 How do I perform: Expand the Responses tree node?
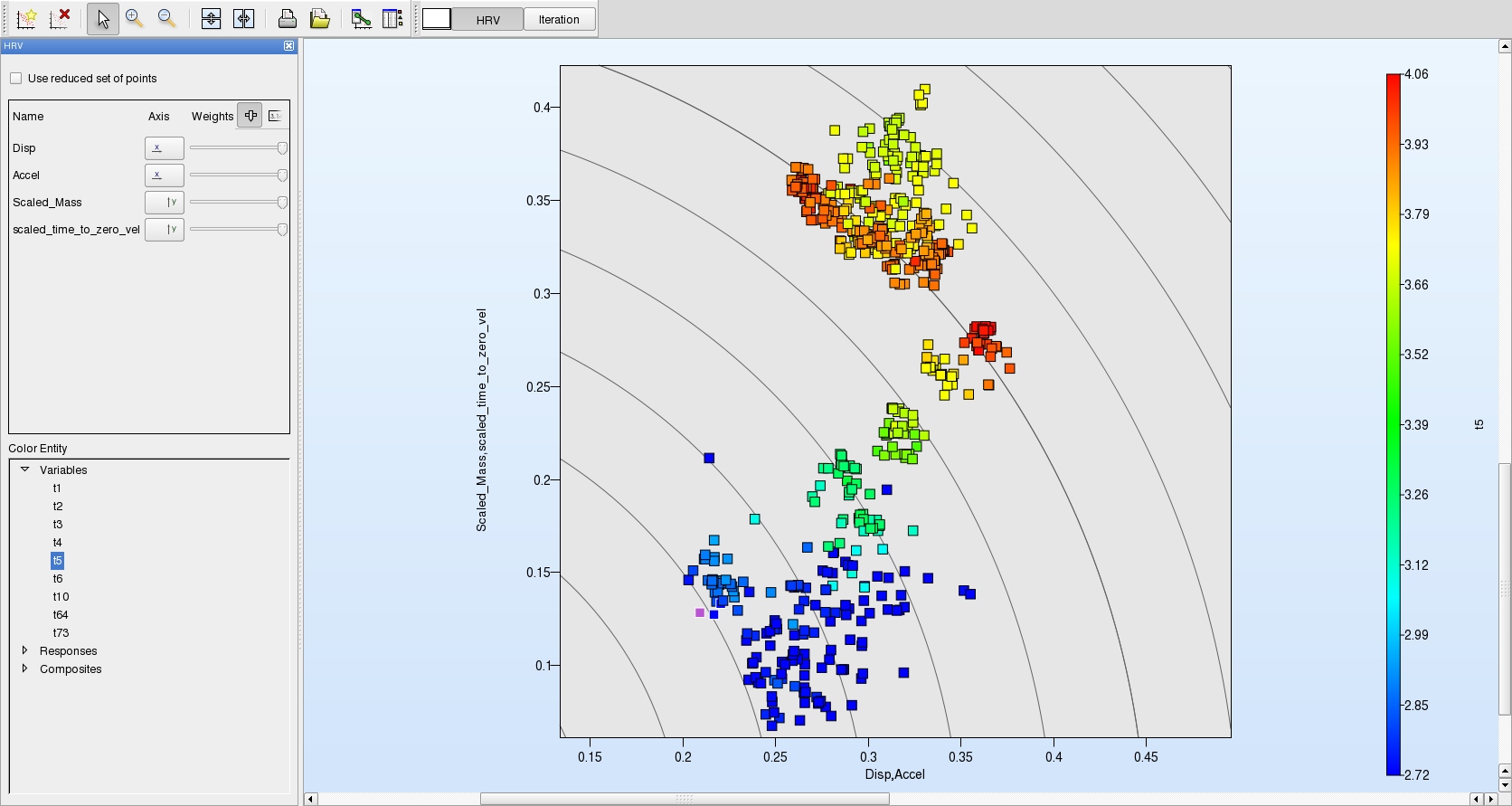(x=24, y=650)
